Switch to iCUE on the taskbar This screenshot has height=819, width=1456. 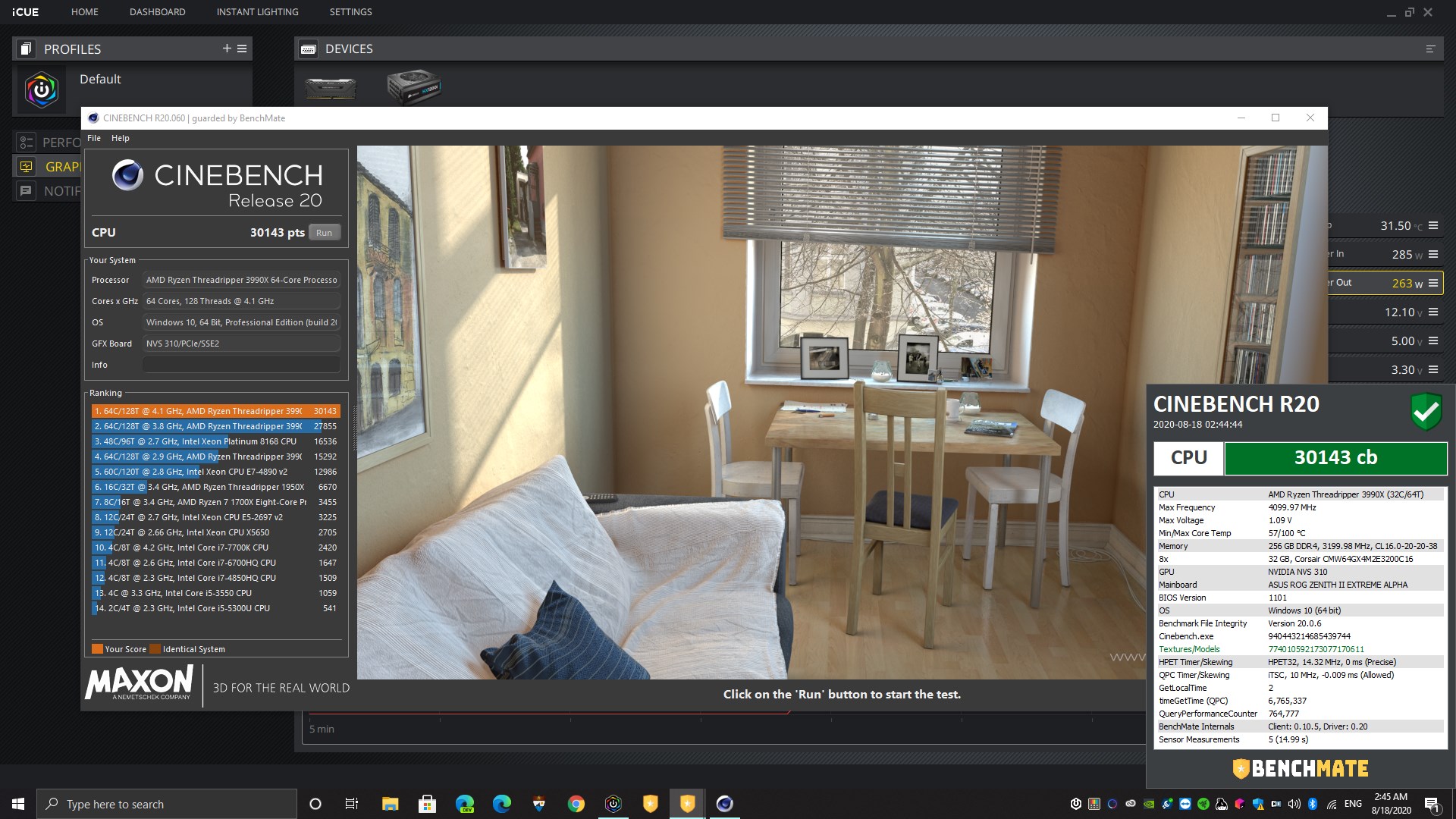click(613, 804)
